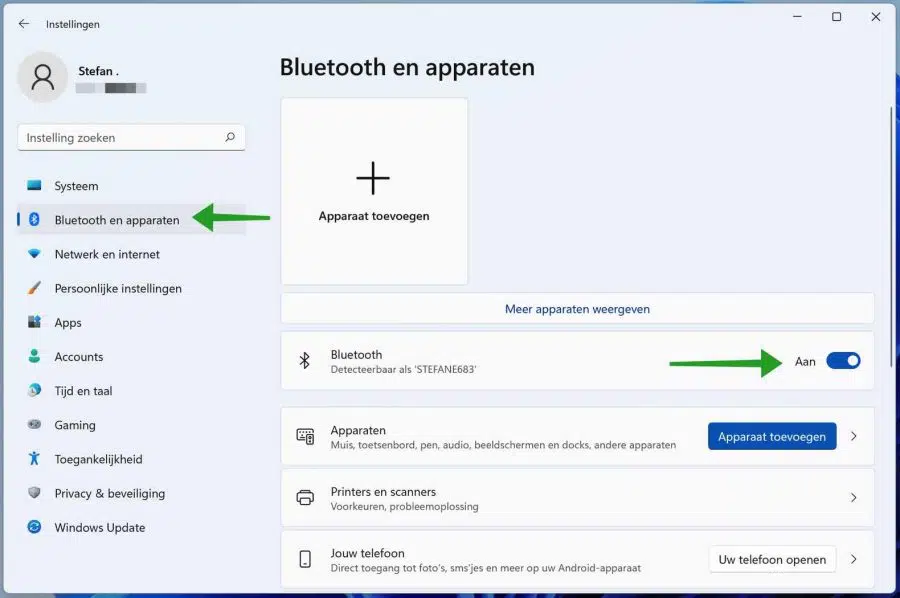Click the Apps icon in sidebar

(x=34, y=322)
